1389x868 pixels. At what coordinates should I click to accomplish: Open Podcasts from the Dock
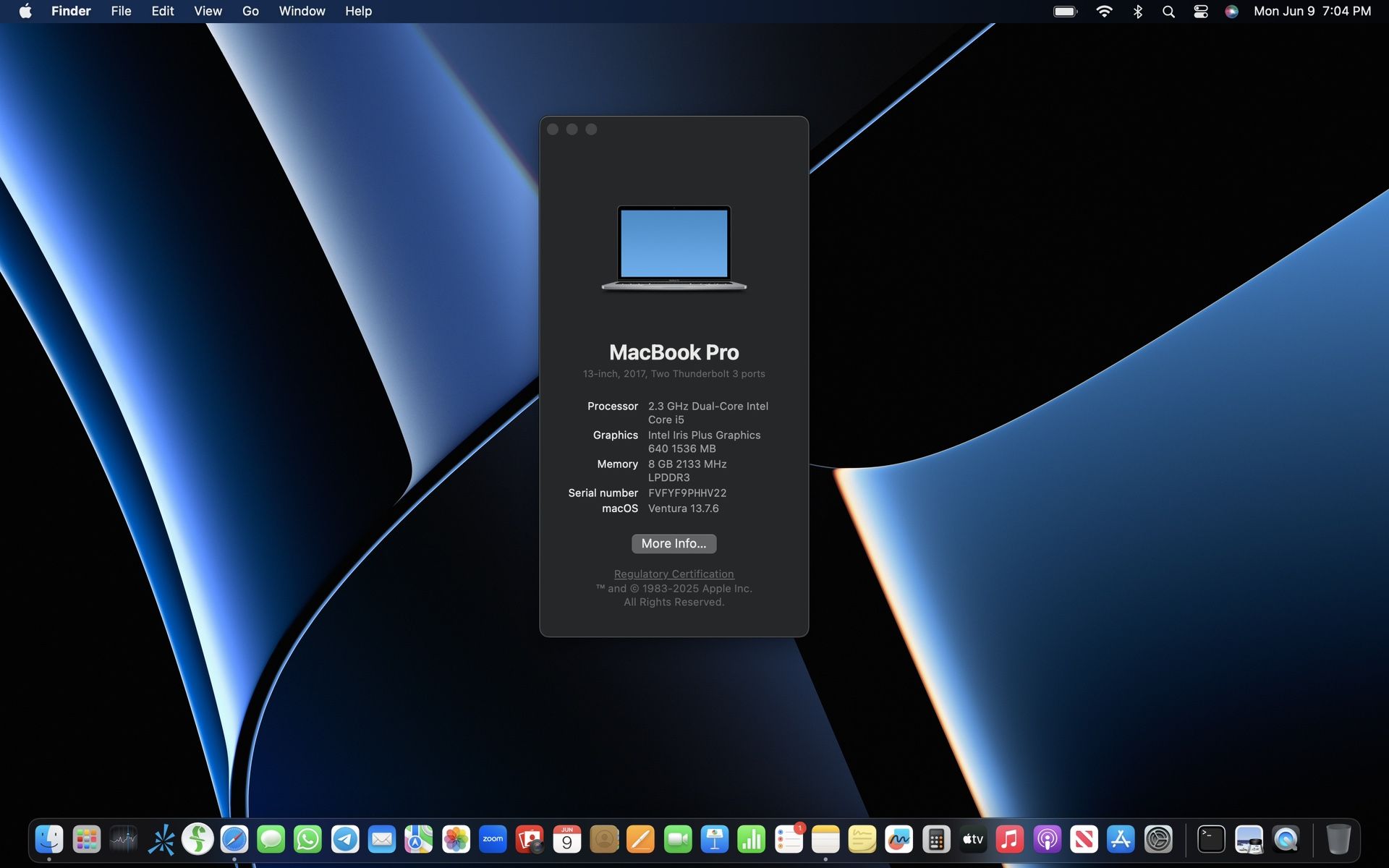click(x=1047, y=839)
